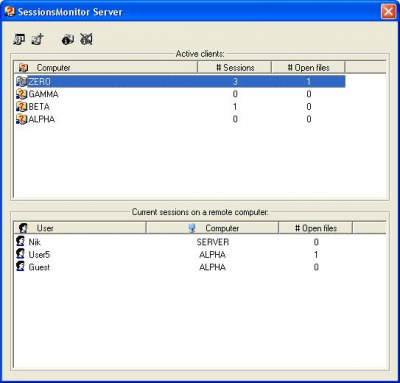Image resolution: width=400 pixels, height=383 pixels.
Task: Select the Guest session entry
Action: (184, 267)
